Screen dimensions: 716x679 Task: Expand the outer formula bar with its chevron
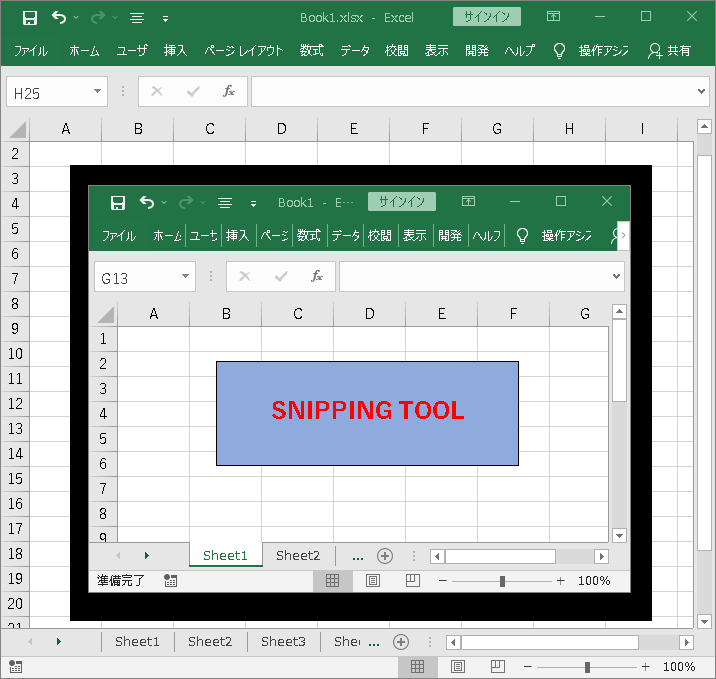pyautogui.click(x=701, y=91)
